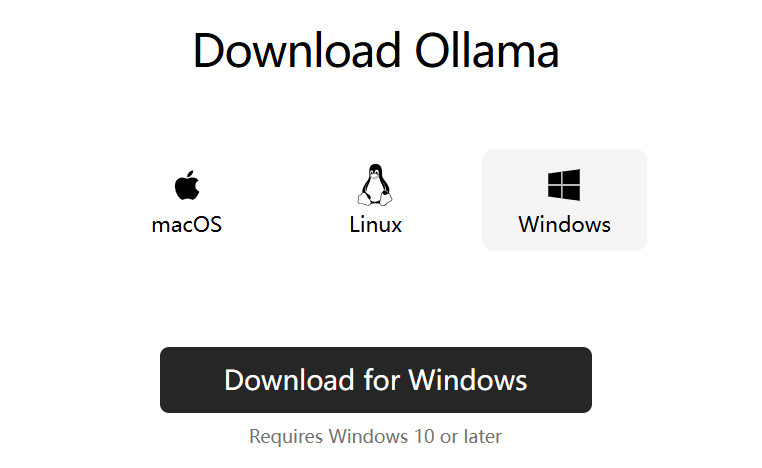Select the Linux Tux penguin icon
This screenshot has height=468, width=762.
[375, 185]
